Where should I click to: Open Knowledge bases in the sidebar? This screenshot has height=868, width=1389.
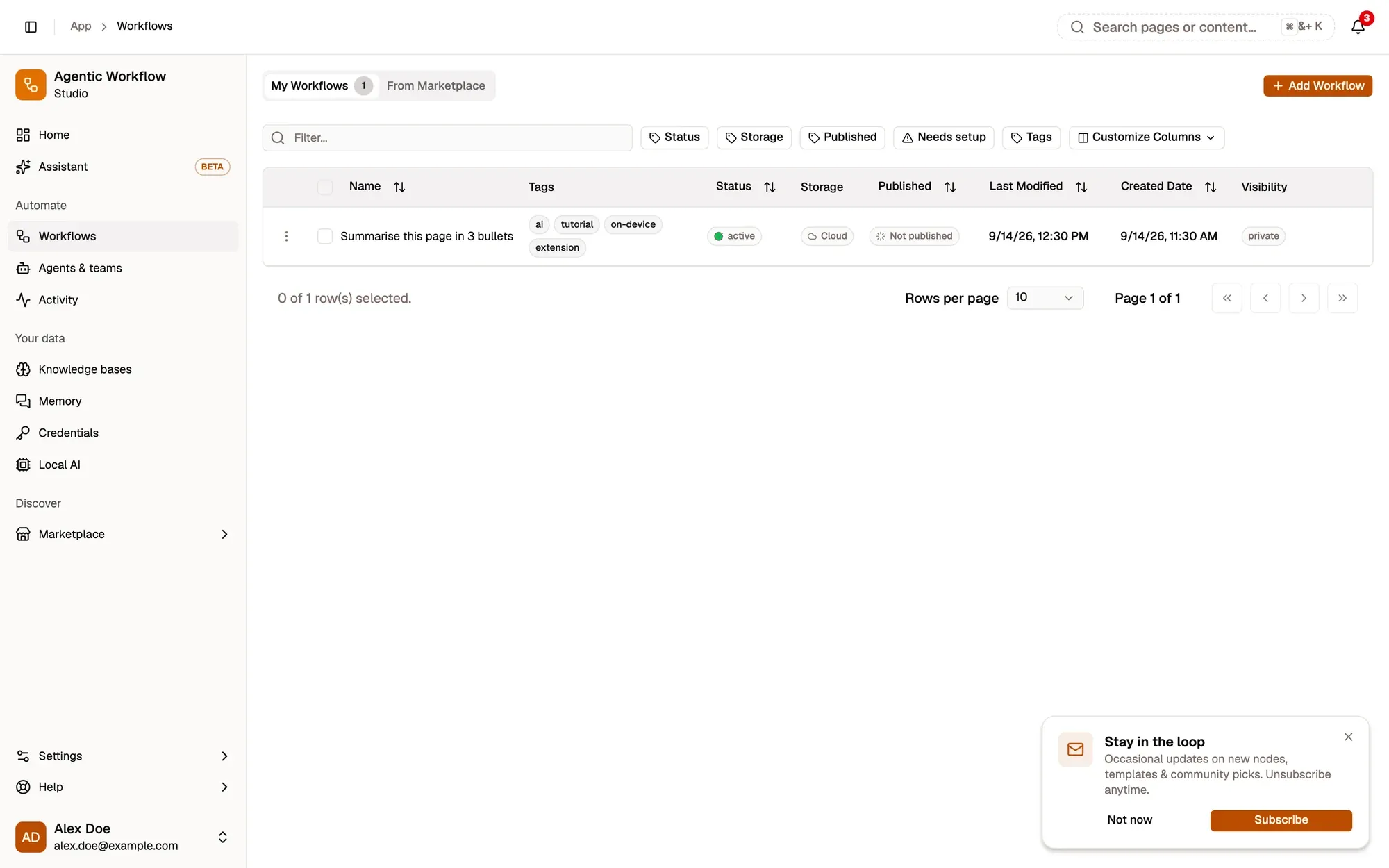[x=123, y=369]
